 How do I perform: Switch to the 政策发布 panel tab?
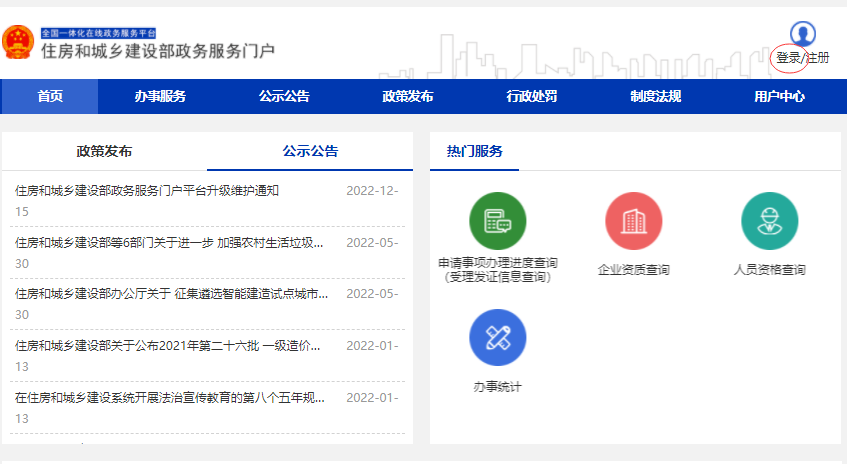pyautogui.click(x=104, y=151)
